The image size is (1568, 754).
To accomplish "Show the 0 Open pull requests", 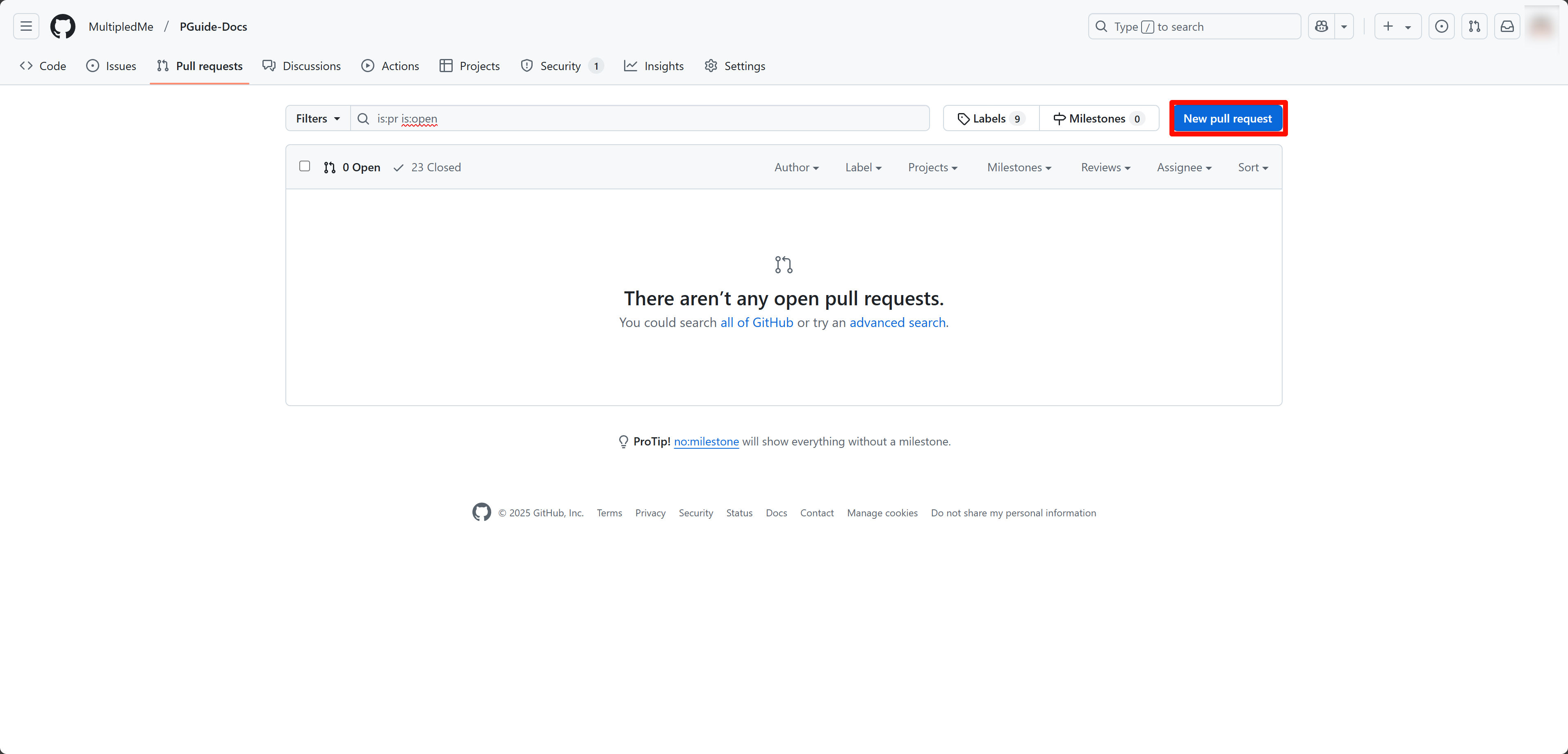I will 353,167.
